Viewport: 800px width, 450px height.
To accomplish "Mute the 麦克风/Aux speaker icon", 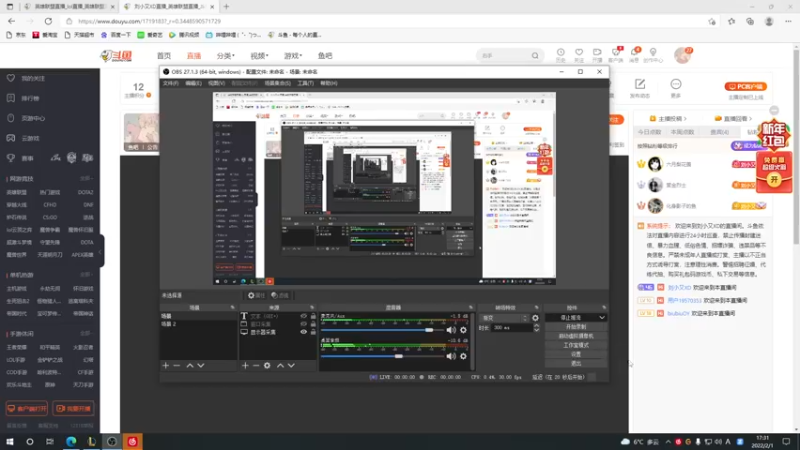I will click(451, 330).
